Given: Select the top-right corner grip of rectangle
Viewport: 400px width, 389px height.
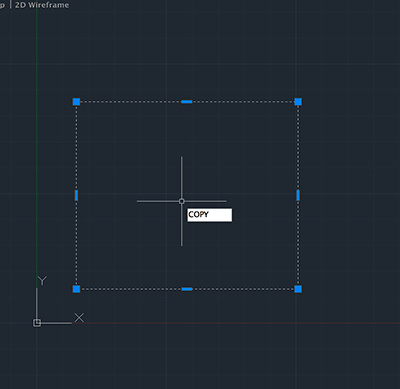Looking at the screenshot, I should point(298,102).
